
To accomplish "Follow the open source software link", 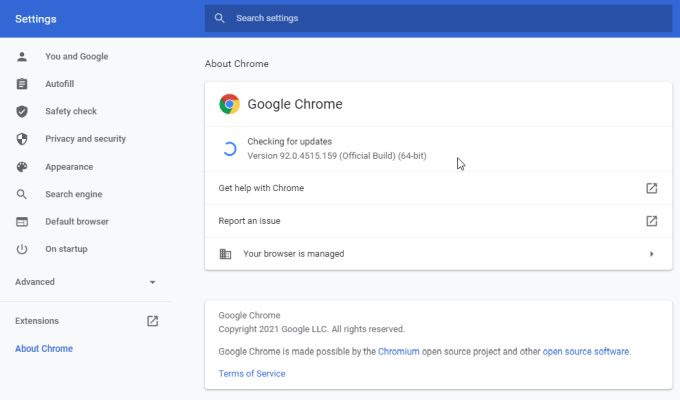I will (x=586, y=352).
